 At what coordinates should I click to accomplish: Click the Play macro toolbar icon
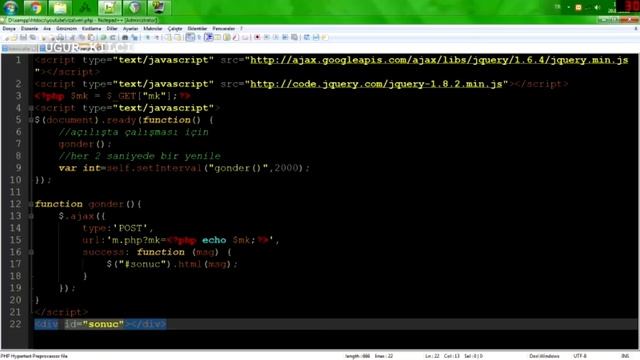[x=276, y=38]
